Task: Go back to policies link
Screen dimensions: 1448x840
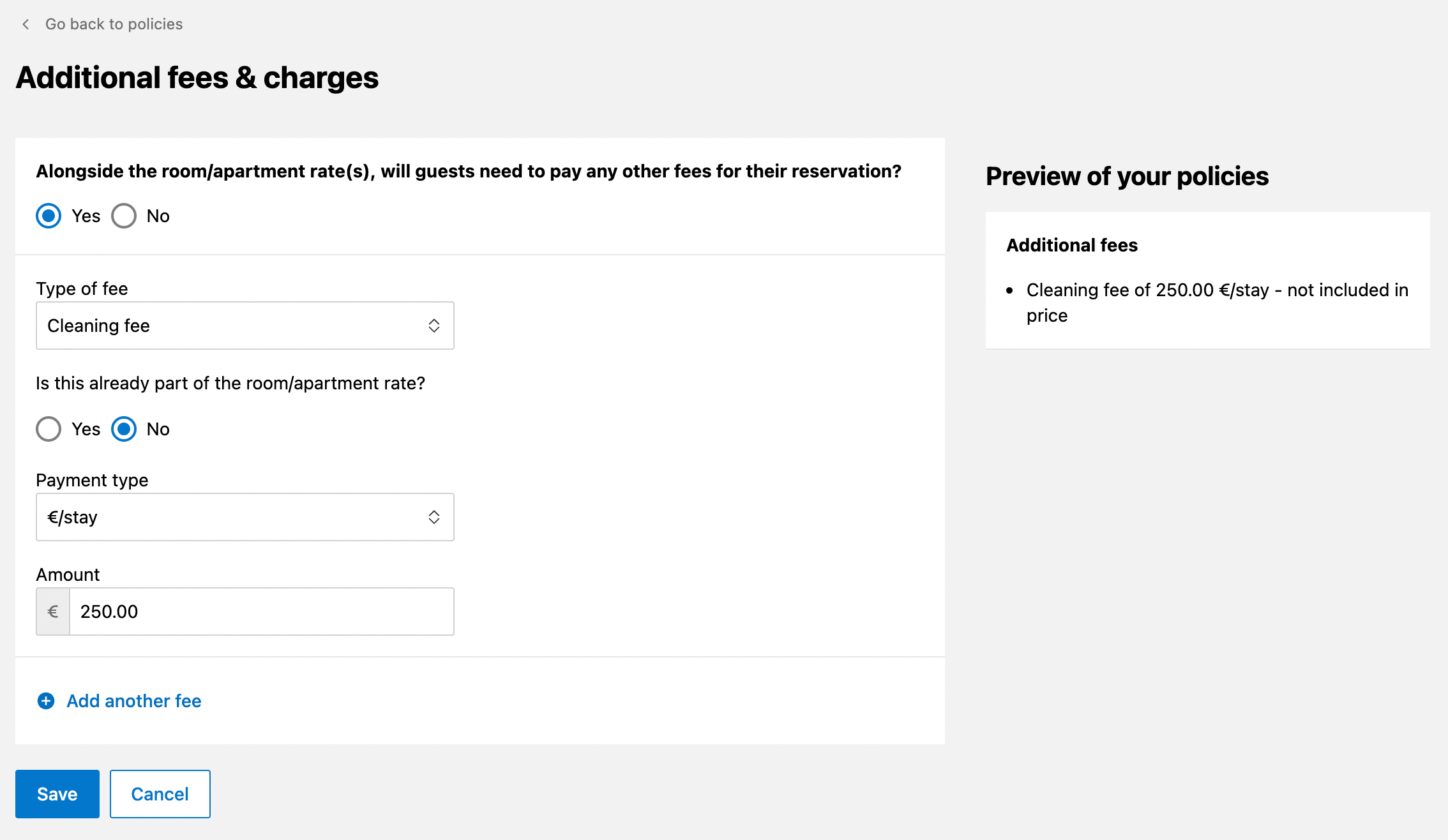Action: [114, 24]
